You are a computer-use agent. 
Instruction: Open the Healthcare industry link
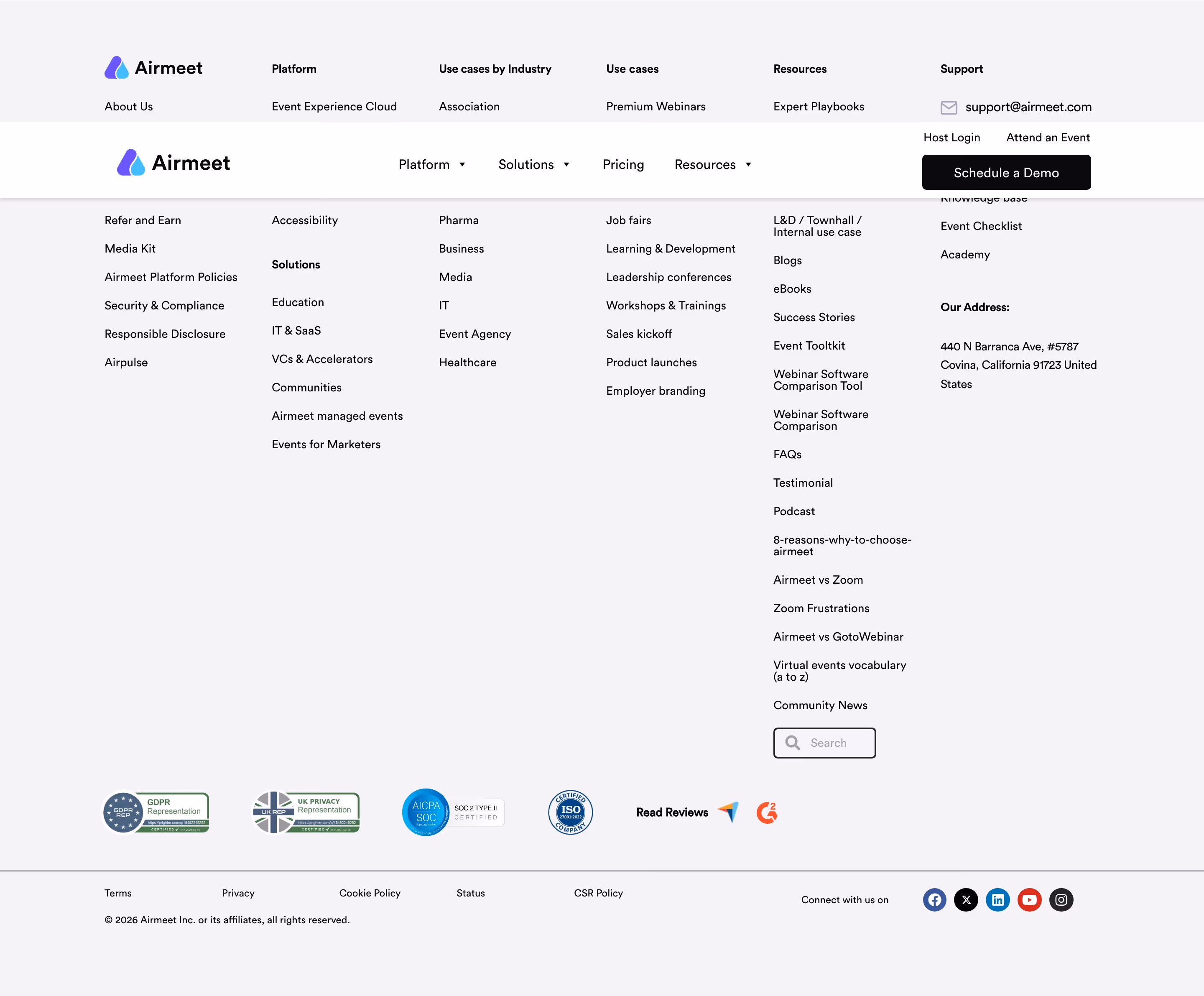point(467,363)
